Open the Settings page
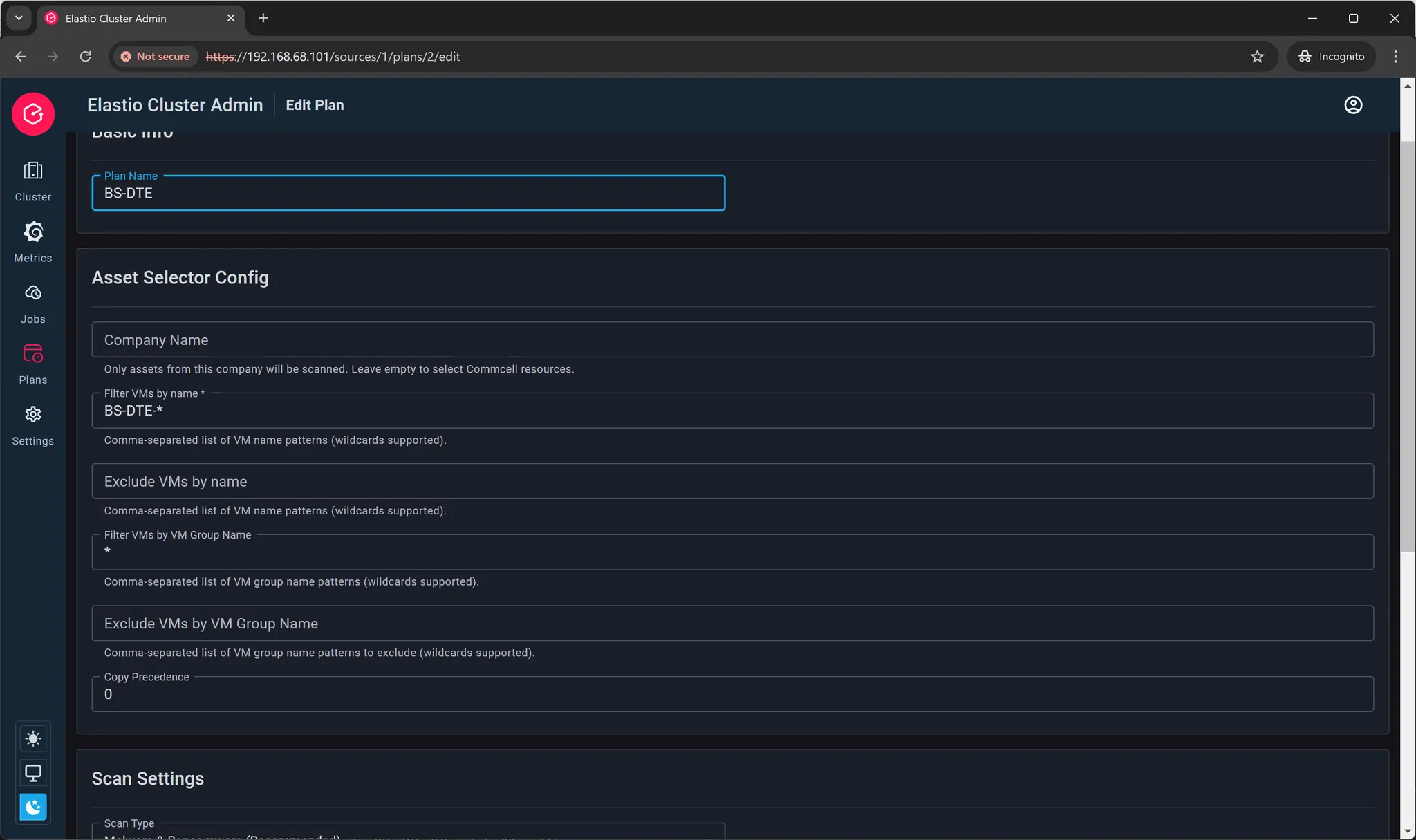 tap(33, 426)
